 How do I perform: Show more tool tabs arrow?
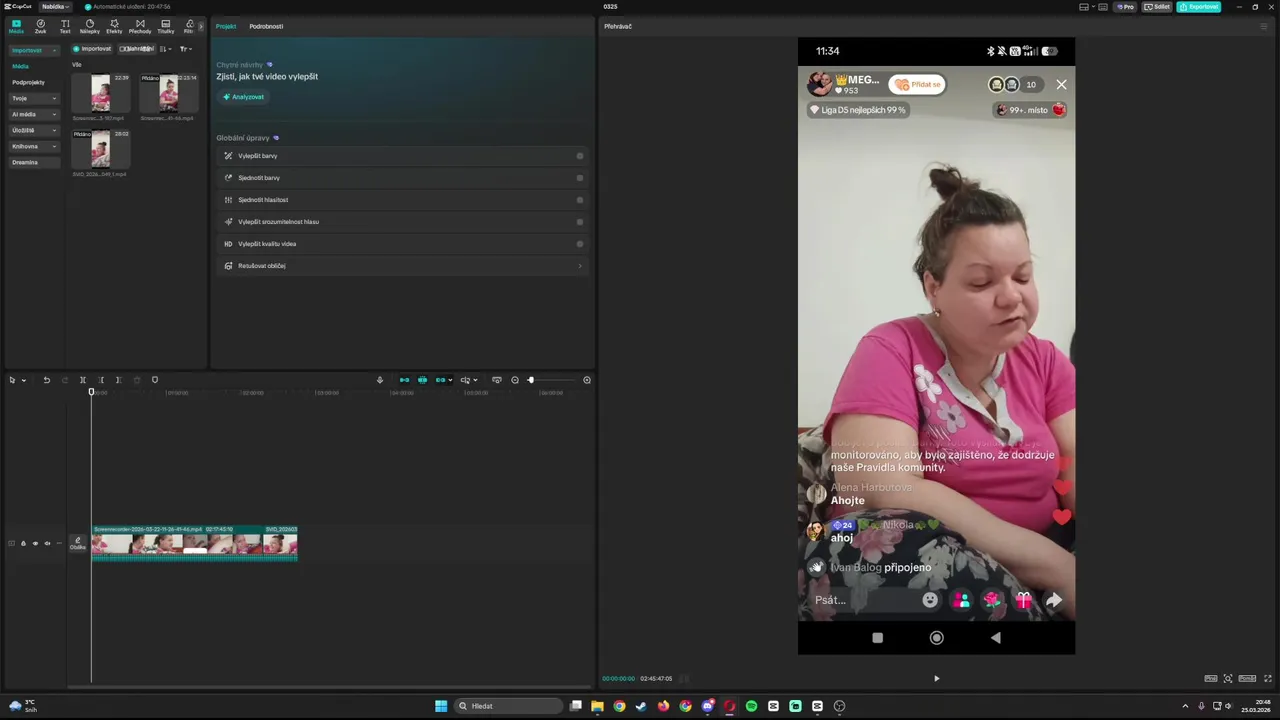coord(200,26)
